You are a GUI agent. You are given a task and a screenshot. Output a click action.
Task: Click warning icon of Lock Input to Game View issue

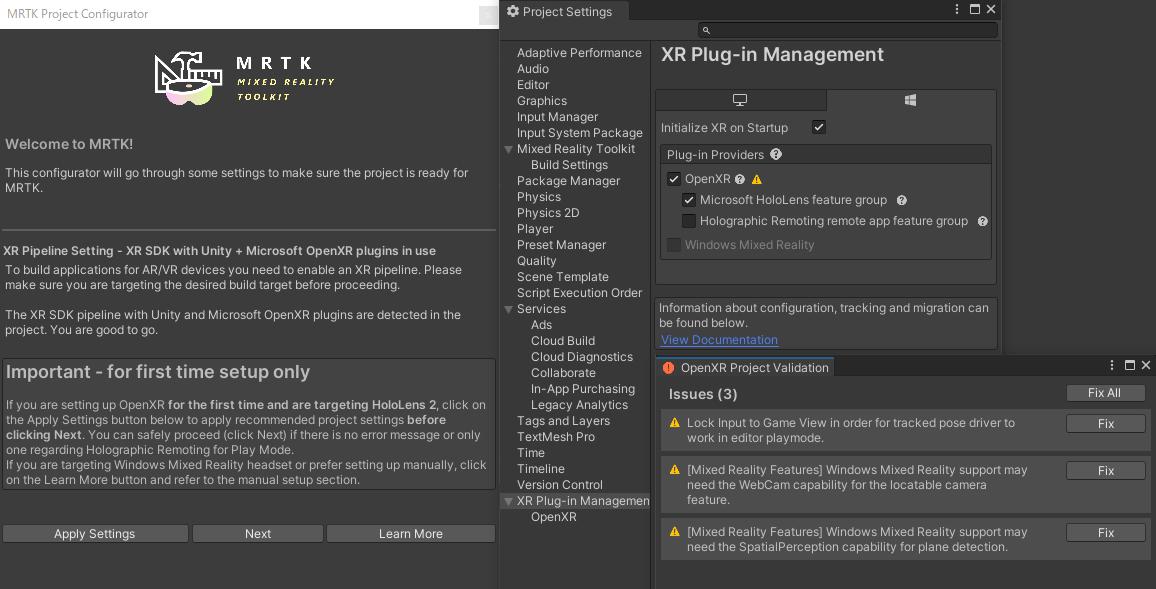(x=674, y=423)
